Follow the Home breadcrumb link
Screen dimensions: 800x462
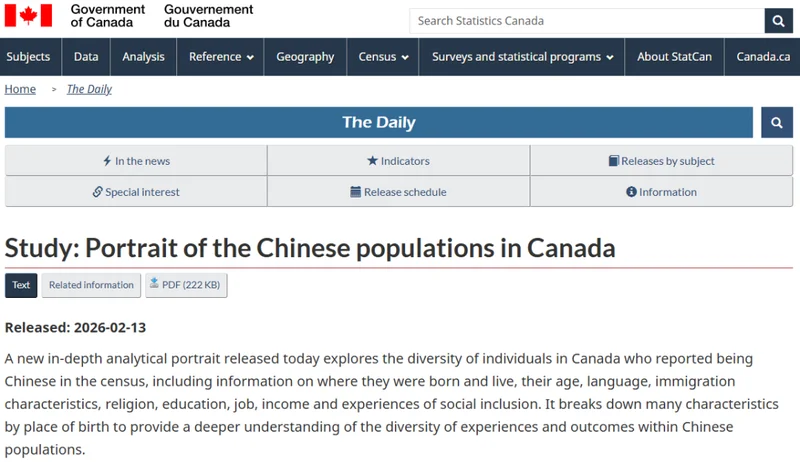pos(20,89)
